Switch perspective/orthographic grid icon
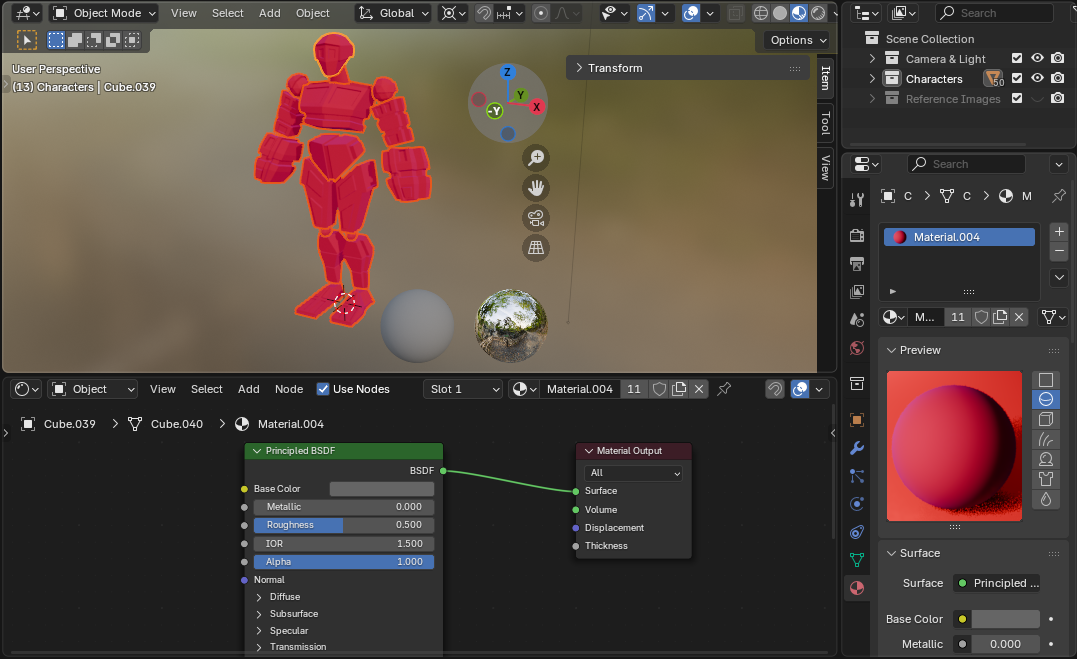This screenshot has width=1077, height=659. click(x=536, y=247)
